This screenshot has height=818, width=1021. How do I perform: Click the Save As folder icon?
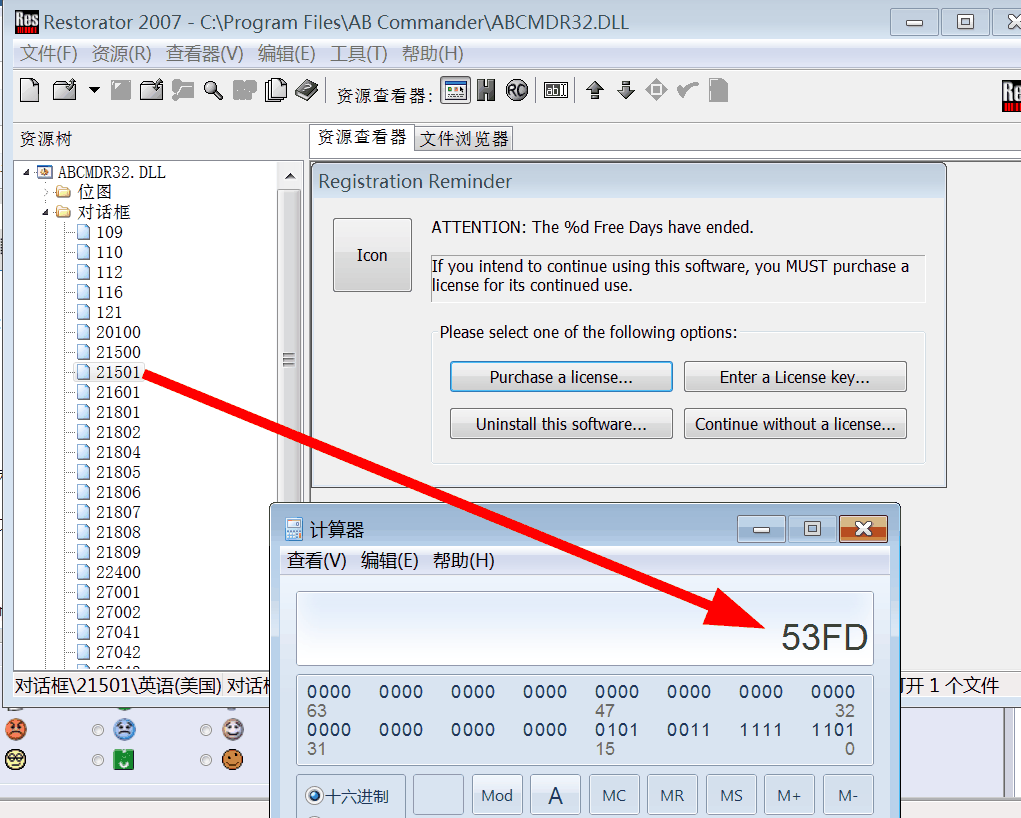[152, 90]
